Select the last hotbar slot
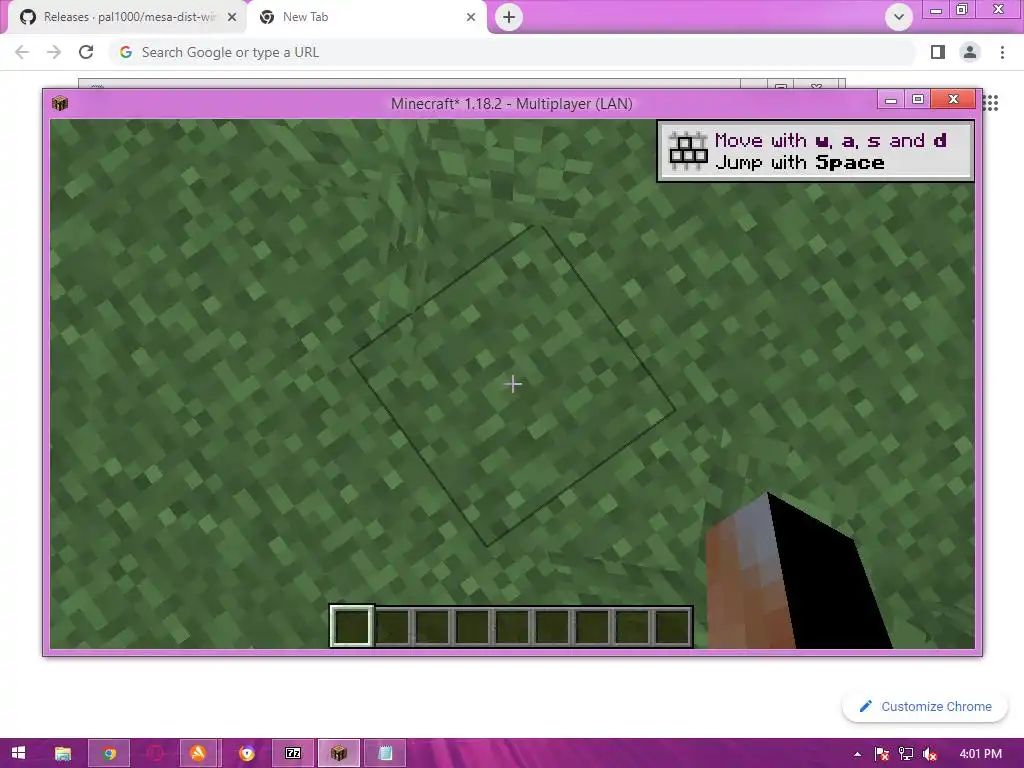Image resolution: width=1024 pixels, height=768 pixels. coord(672,627)
